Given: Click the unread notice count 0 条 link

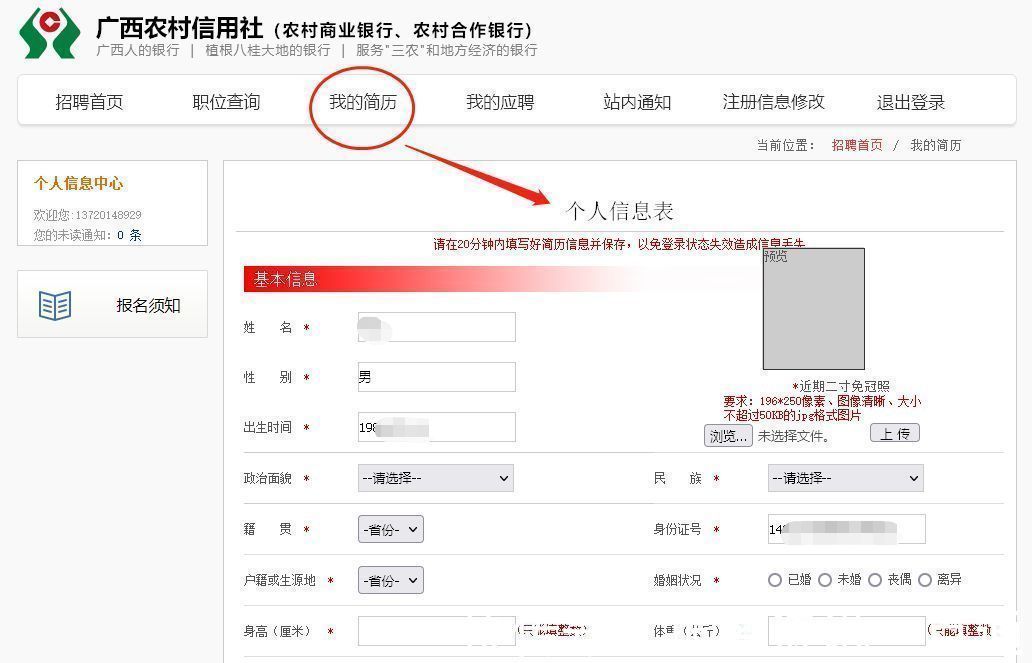Looking at the screenshot, I should [129, 235].
